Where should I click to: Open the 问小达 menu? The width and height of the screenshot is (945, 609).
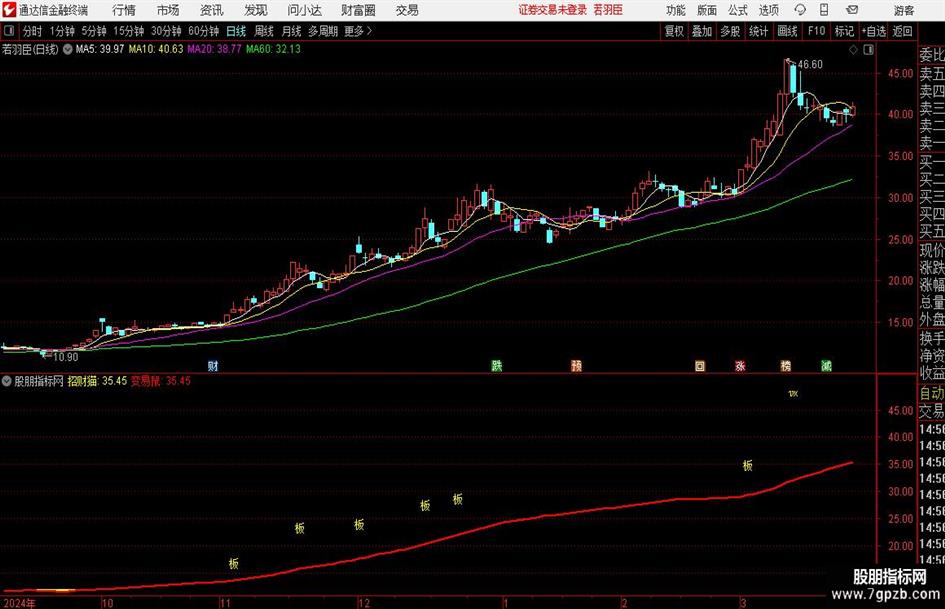coord(304,10)
